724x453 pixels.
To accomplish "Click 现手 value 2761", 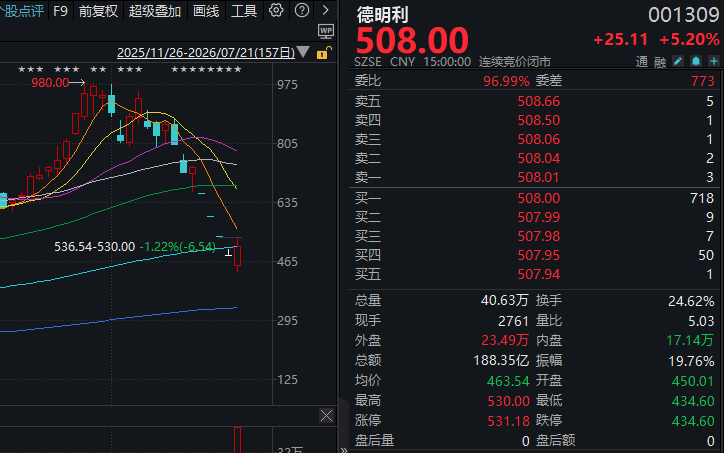I will click(x=513, y=321).
